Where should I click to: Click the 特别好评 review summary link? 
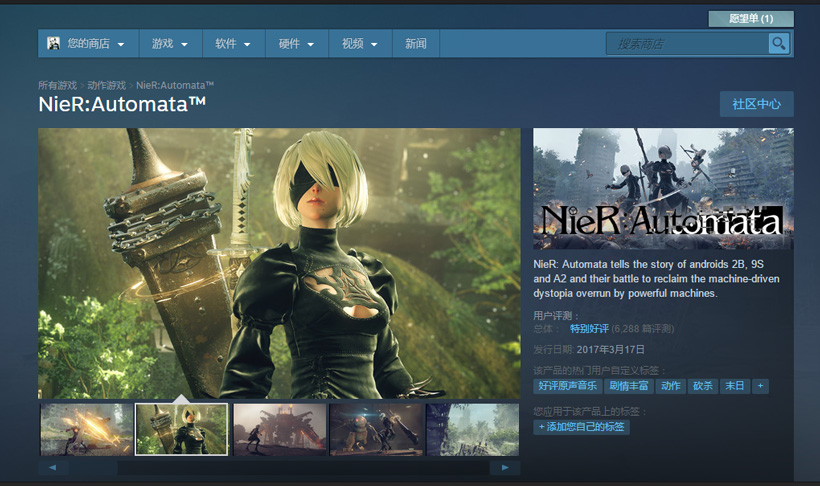589,329
